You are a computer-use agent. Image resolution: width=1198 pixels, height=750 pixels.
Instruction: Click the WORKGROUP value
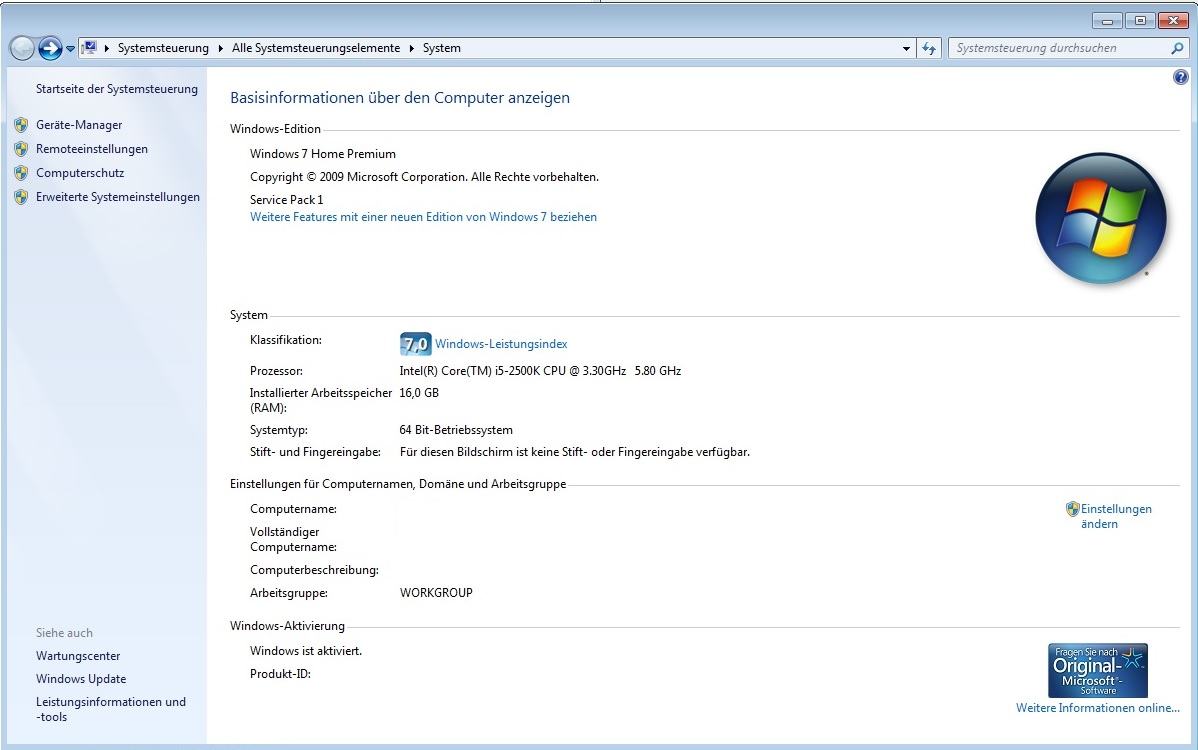436,593
